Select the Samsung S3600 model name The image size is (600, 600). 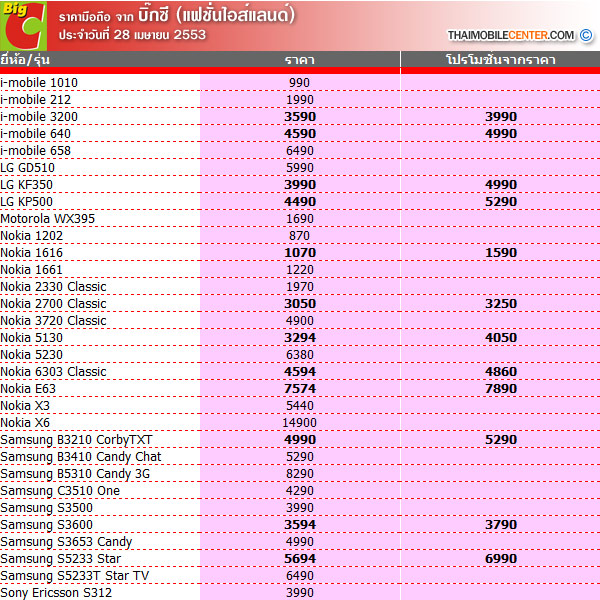(x=46, y=525)
